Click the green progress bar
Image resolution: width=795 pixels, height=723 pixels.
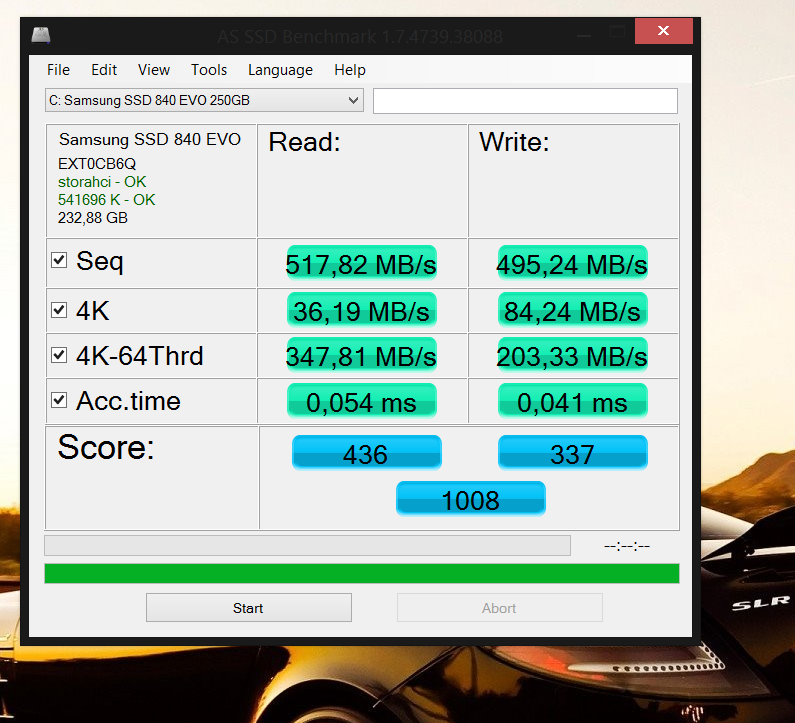(x=361, y=573)
